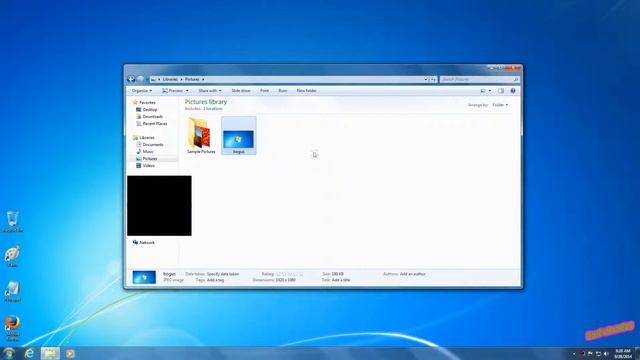
Task: Select the Mozilla Firefox desktop shortcut
Action: 13,328
